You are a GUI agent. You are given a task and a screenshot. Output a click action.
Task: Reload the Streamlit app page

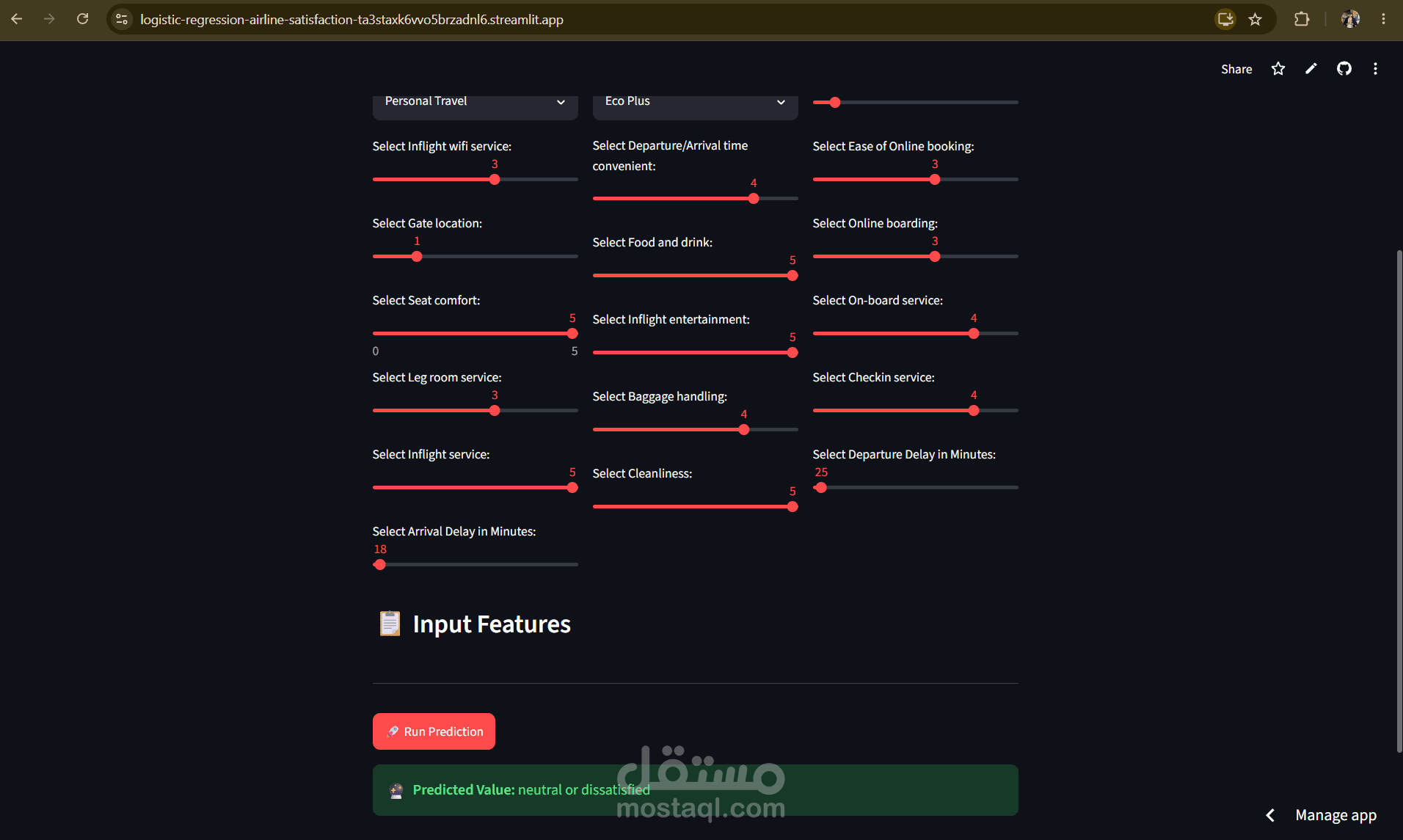coord(82,19)
